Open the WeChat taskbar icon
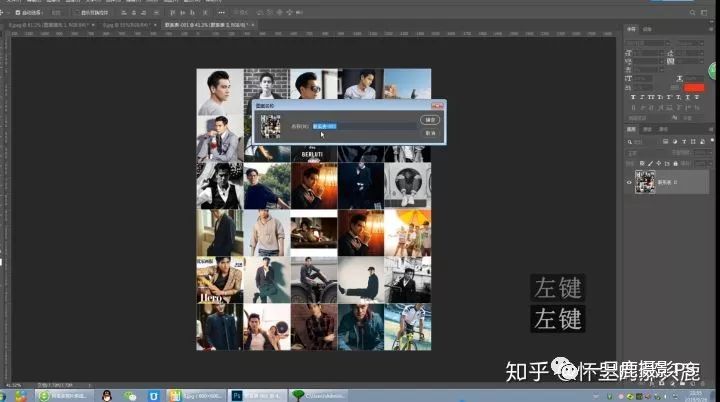The width and height of the screenshot is (720, 402). (x=130, y=396)
